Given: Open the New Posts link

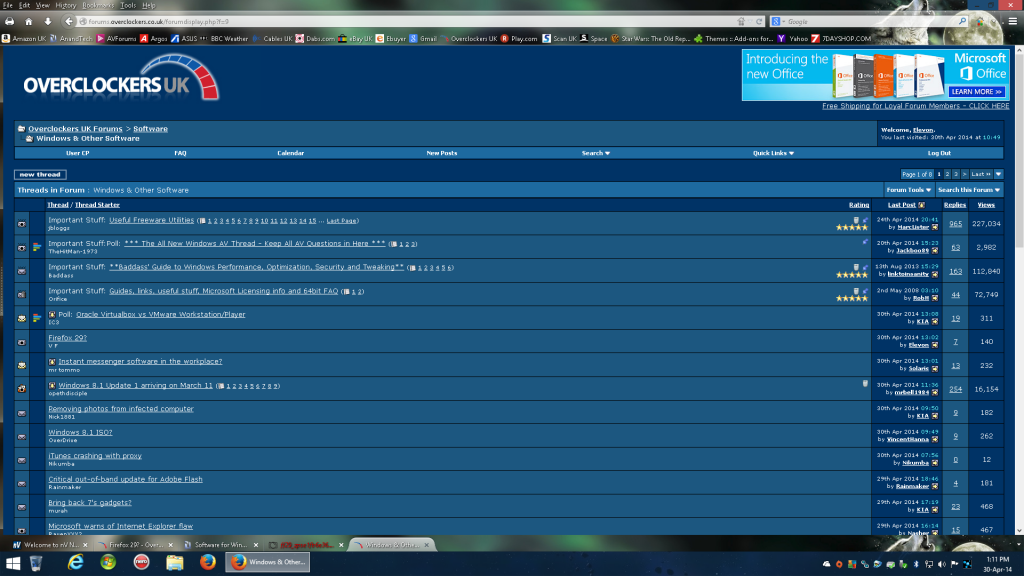Looking at the screenshot, I should tap(441, 153).
